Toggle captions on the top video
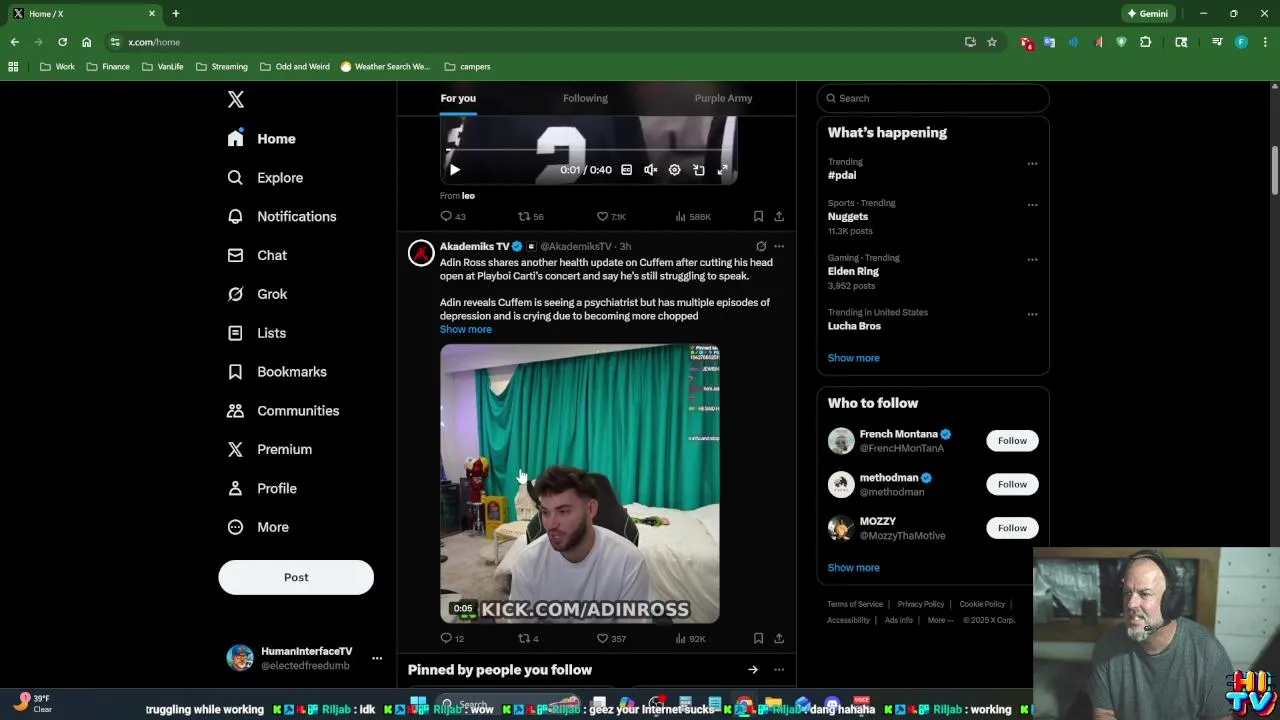This screenshot has height=720, width=1280. click(627, 170)
